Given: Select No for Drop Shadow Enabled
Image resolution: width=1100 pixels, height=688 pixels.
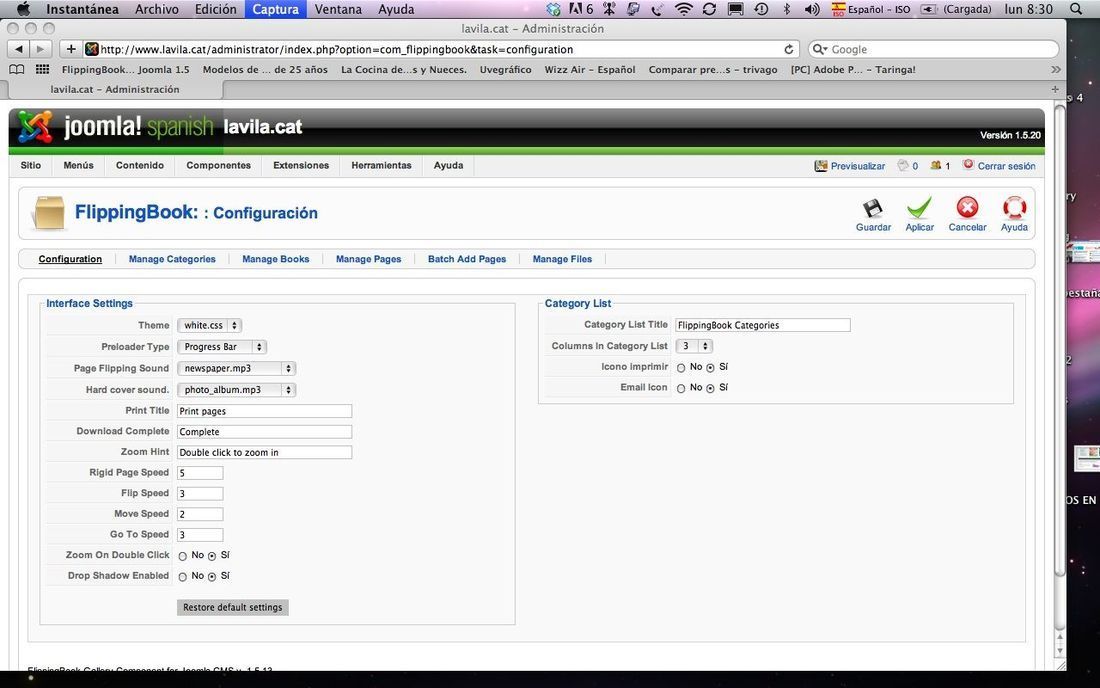Looking at the screenshot, I should [182, 576].
